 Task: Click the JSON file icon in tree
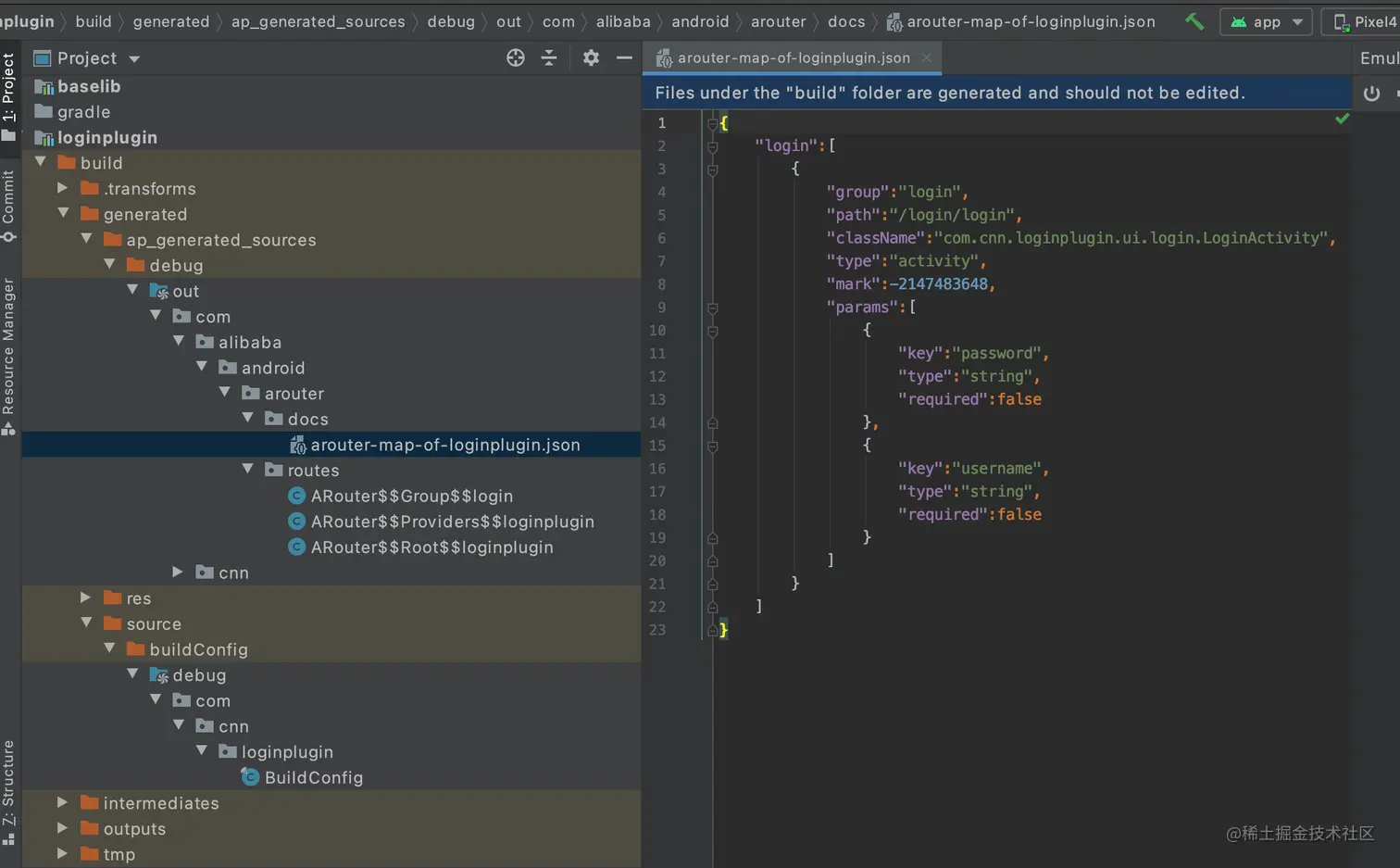[297, 445]
